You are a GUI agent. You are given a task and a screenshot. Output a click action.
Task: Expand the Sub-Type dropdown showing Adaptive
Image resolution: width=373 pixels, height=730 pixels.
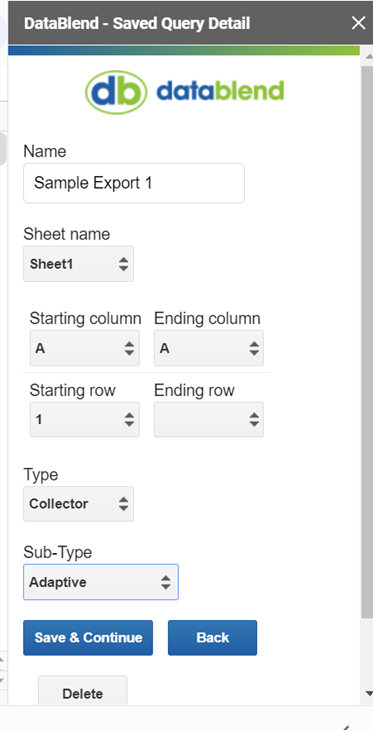[x=101, y=582]
